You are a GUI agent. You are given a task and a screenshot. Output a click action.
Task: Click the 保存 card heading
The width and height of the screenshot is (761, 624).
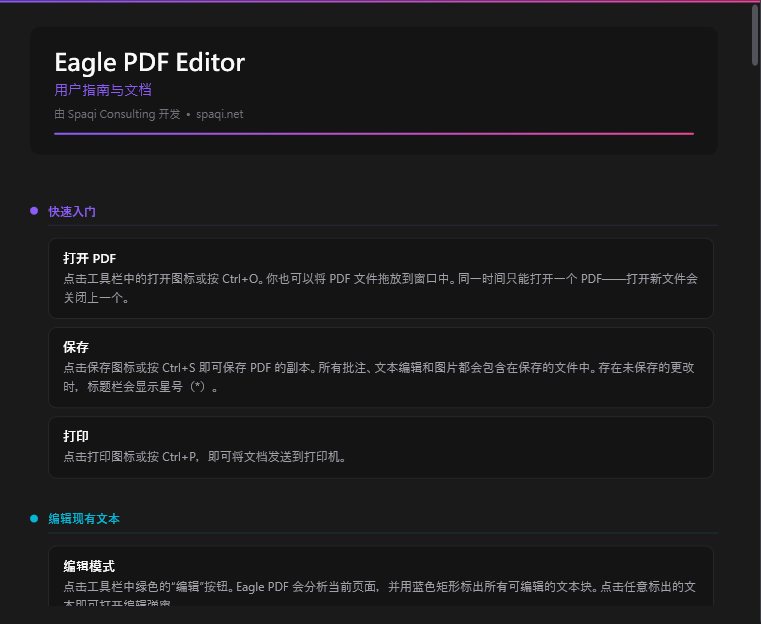[76, 347]
